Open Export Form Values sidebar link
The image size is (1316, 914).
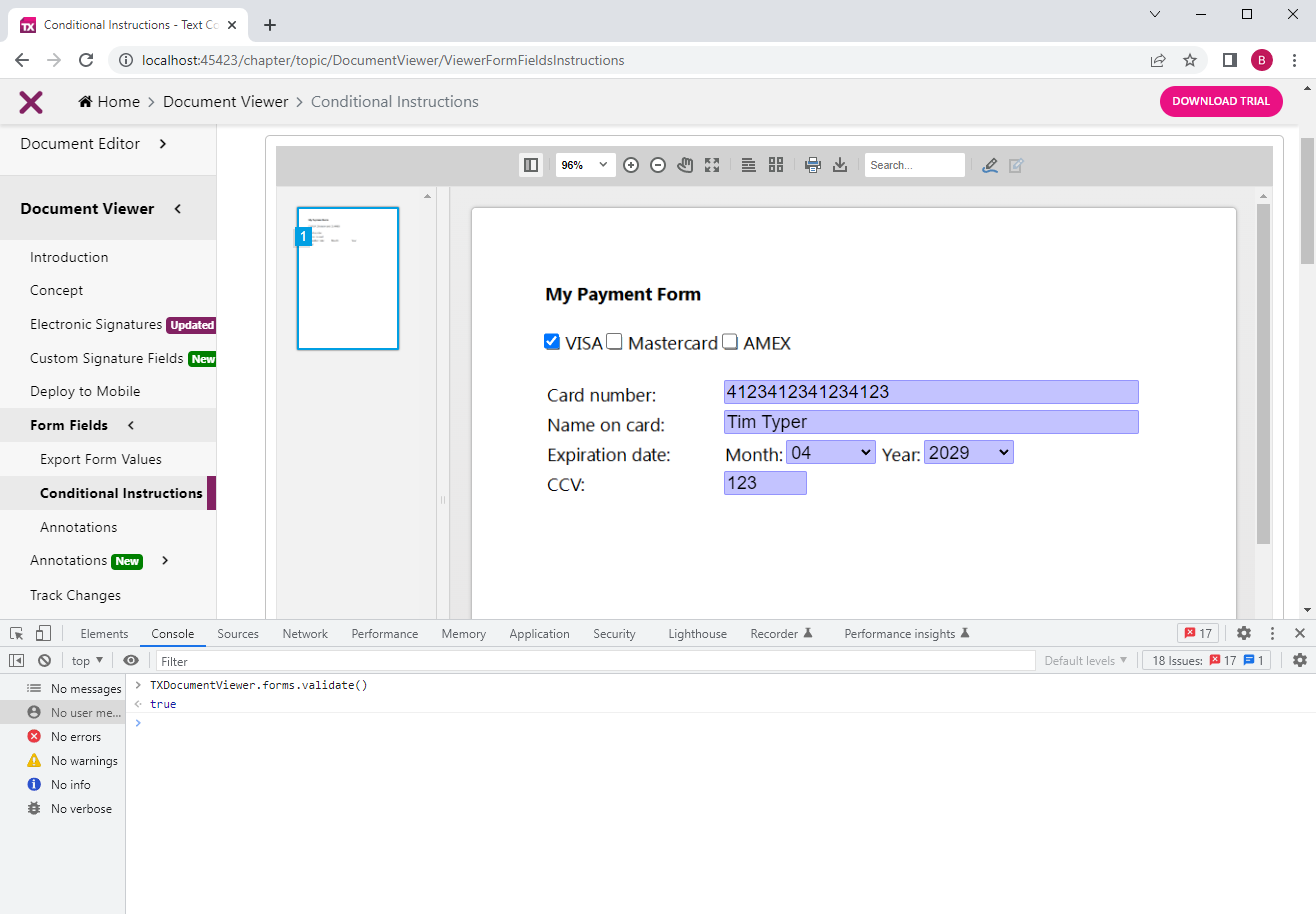tap(101, 459)
